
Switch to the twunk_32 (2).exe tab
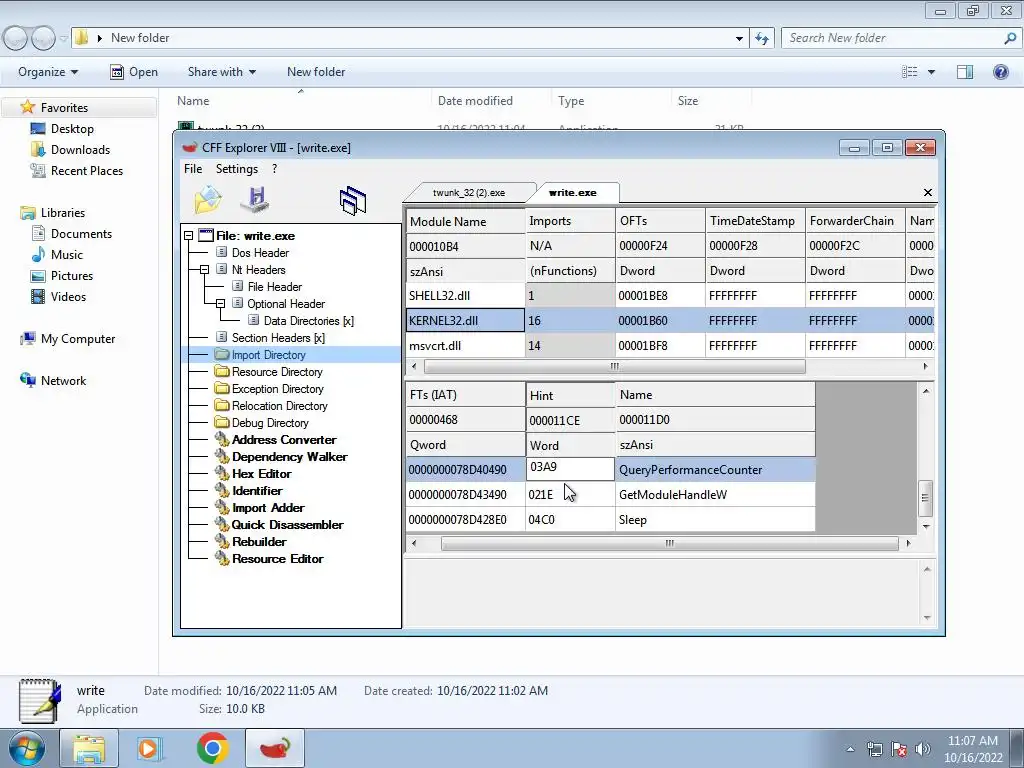[469, 193]
